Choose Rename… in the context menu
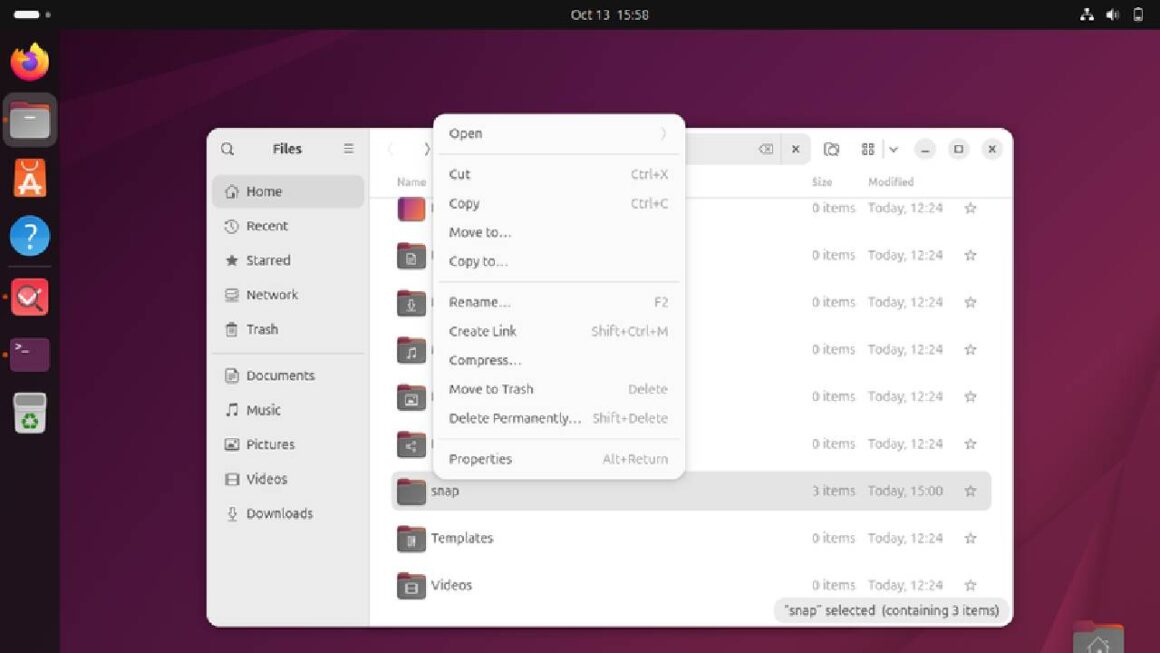1160x653 pixels. 559,302
